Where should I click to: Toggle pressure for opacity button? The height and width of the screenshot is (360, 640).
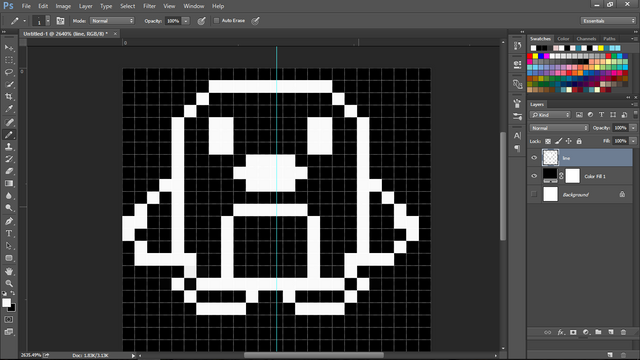pos(201,21)
